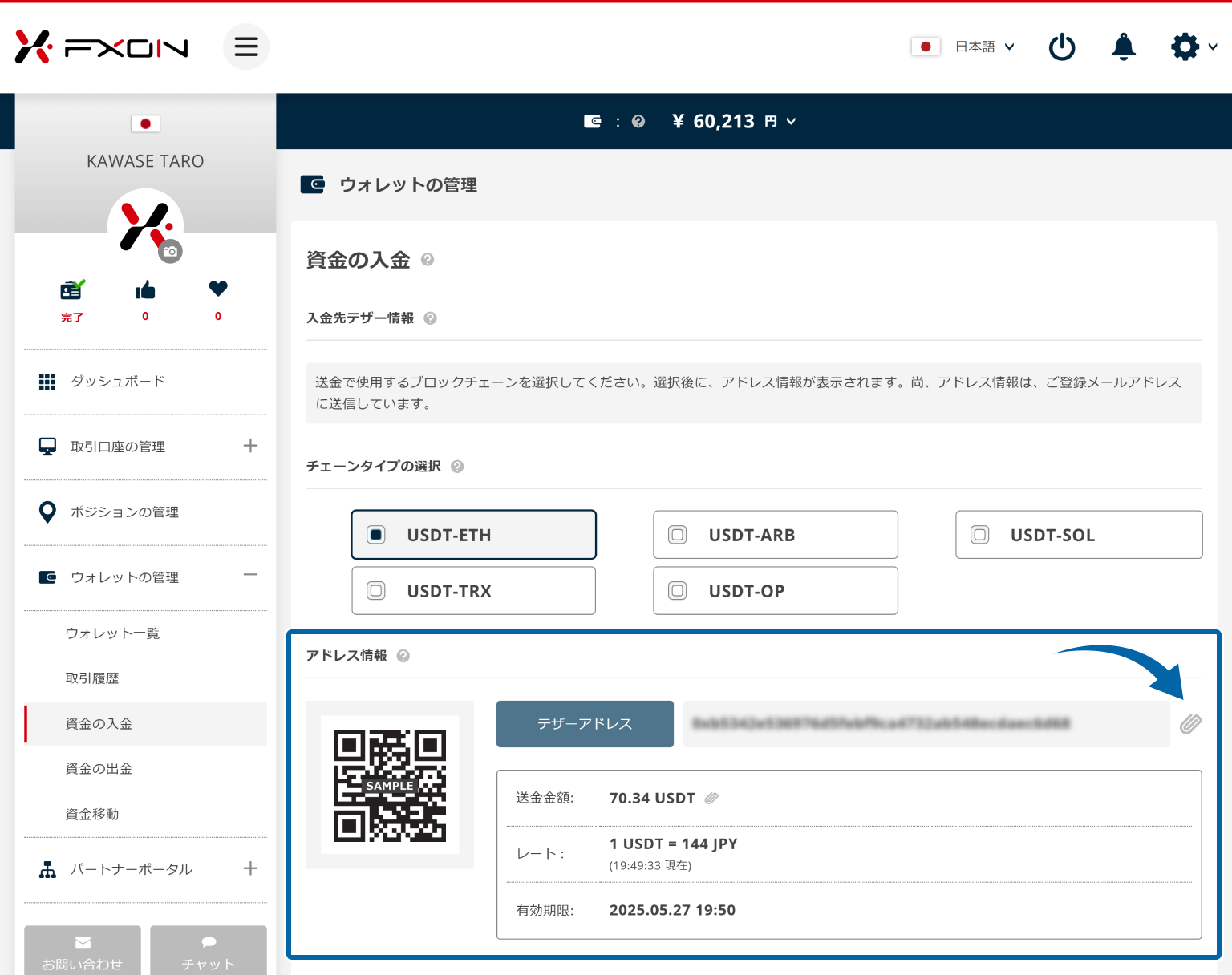Image resolution: width=1232 pixels, height=975 pixels.
Task: Open 資金の出金 submenu
Action: tap(99, 769)
